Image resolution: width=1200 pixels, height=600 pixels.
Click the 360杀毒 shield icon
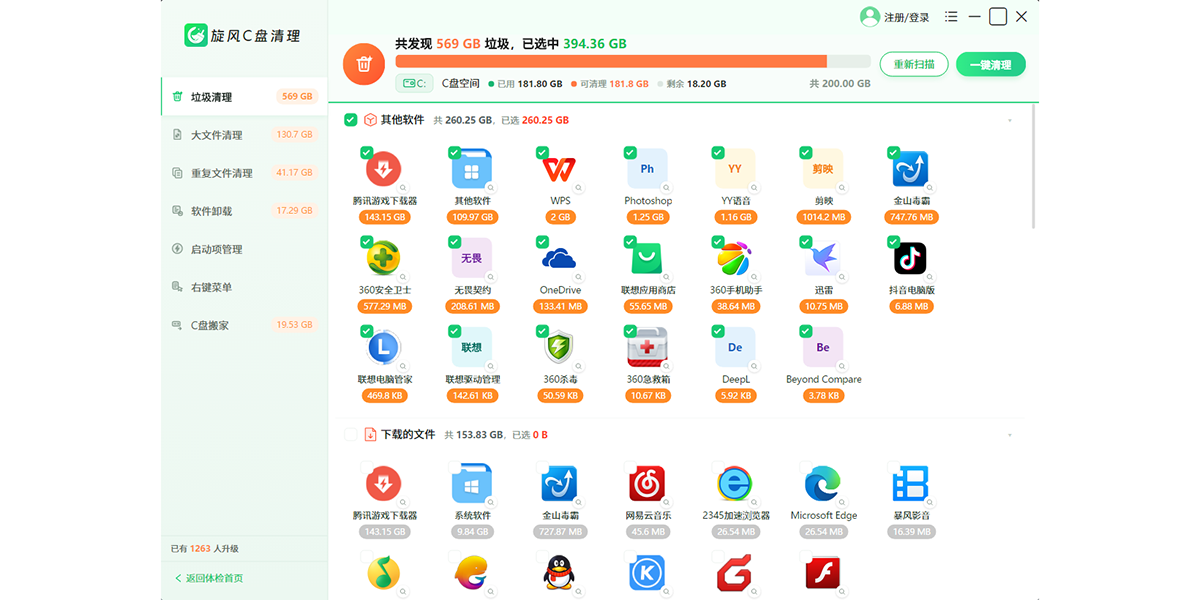pos(559,347)
